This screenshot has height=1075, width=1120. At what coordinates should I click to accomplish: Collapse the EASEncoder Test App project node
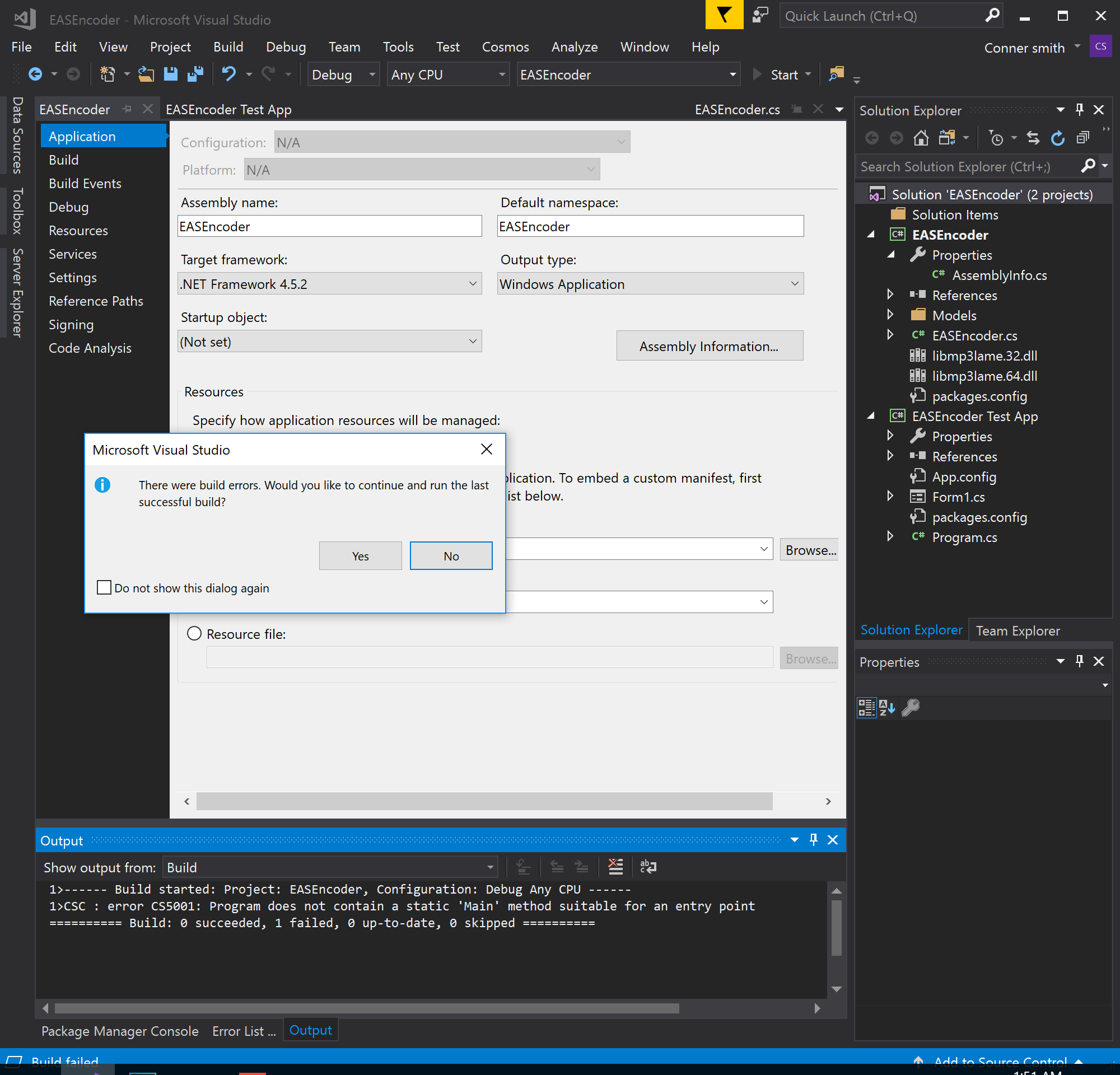tap(871, 416)
